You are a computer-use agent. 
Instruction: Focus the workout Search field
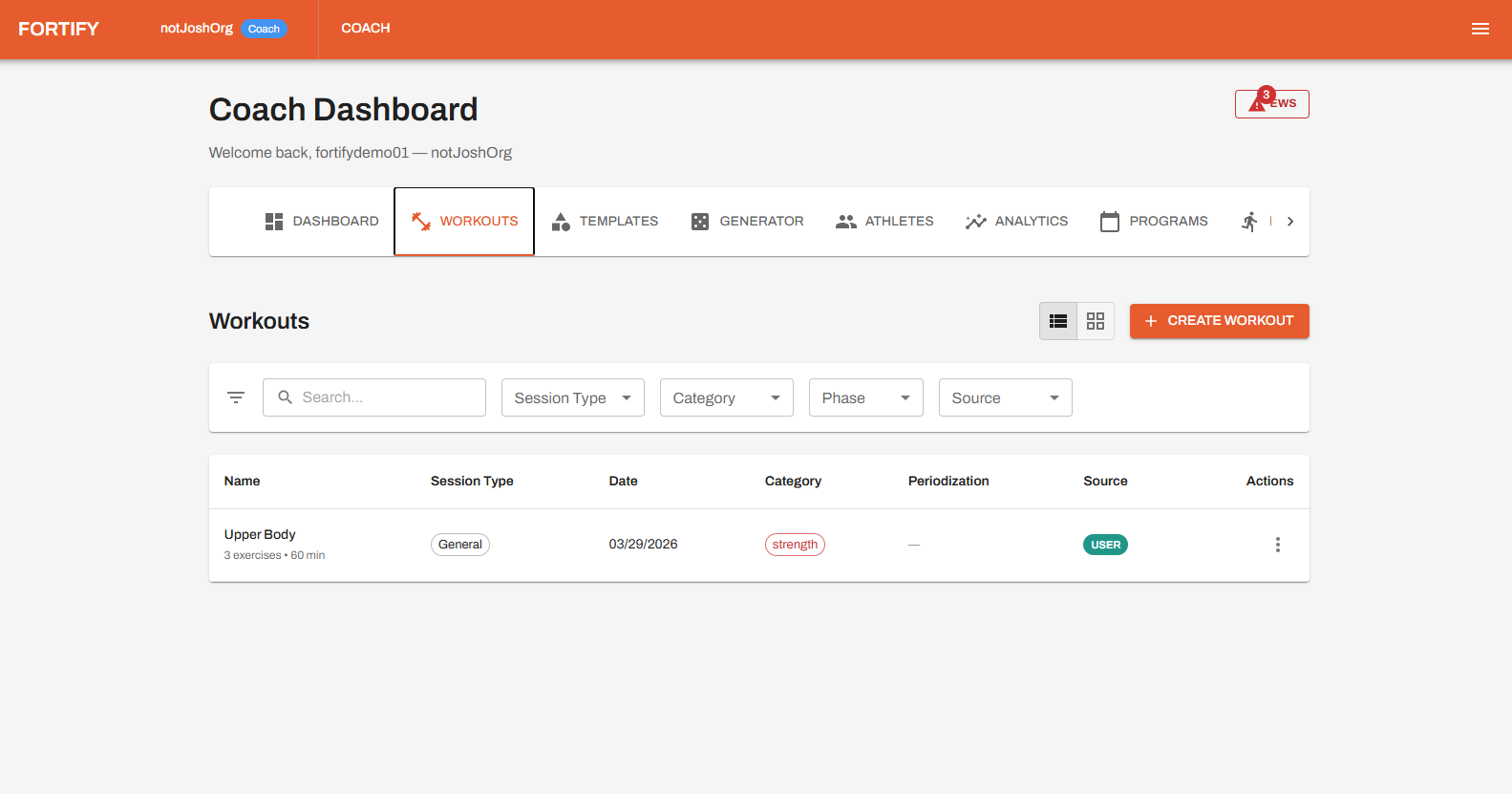(x=387, y=397)
